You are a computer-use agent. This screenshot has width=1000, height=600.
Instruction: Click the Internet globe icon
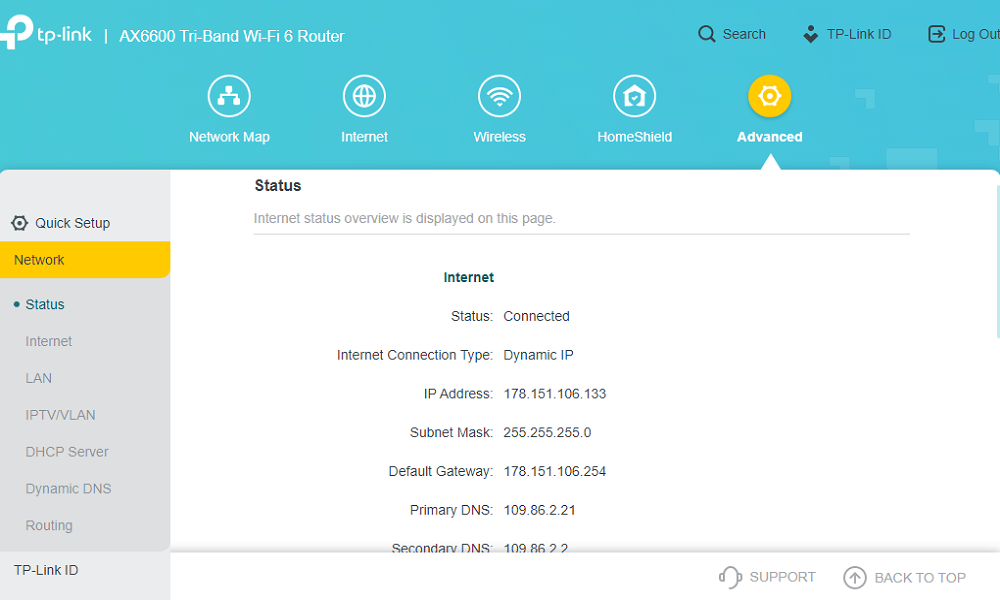[364, 96]
